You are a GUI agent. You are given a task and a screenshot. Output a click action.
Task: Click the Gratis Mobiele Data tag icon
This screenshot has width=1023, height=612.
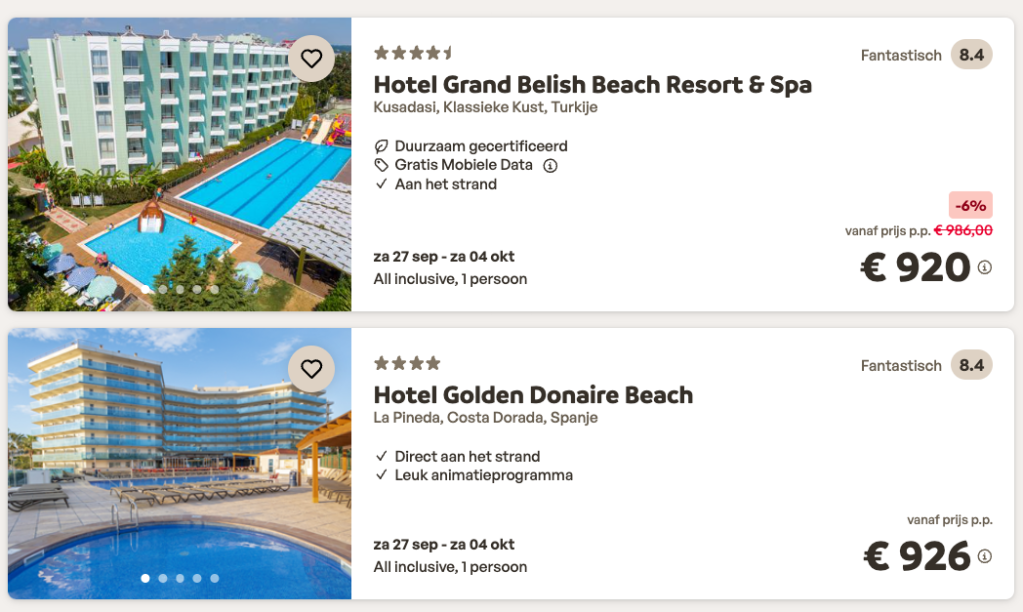pos(381,165)
